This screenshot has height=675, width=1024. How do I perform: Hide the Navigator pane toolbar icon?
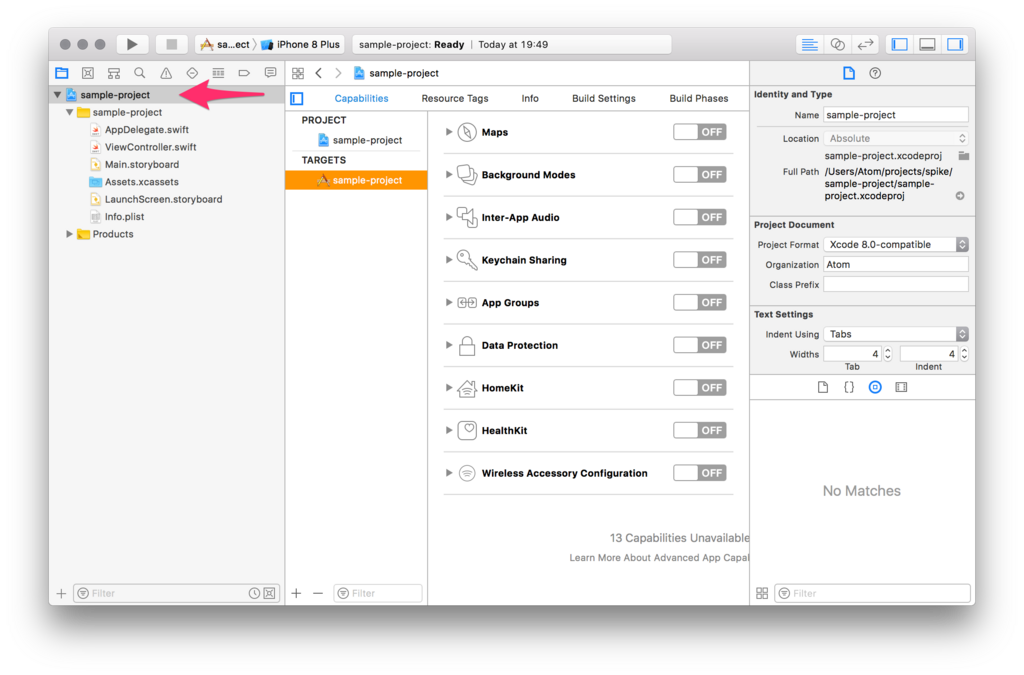pyautogui.click(x=900, y=44)
